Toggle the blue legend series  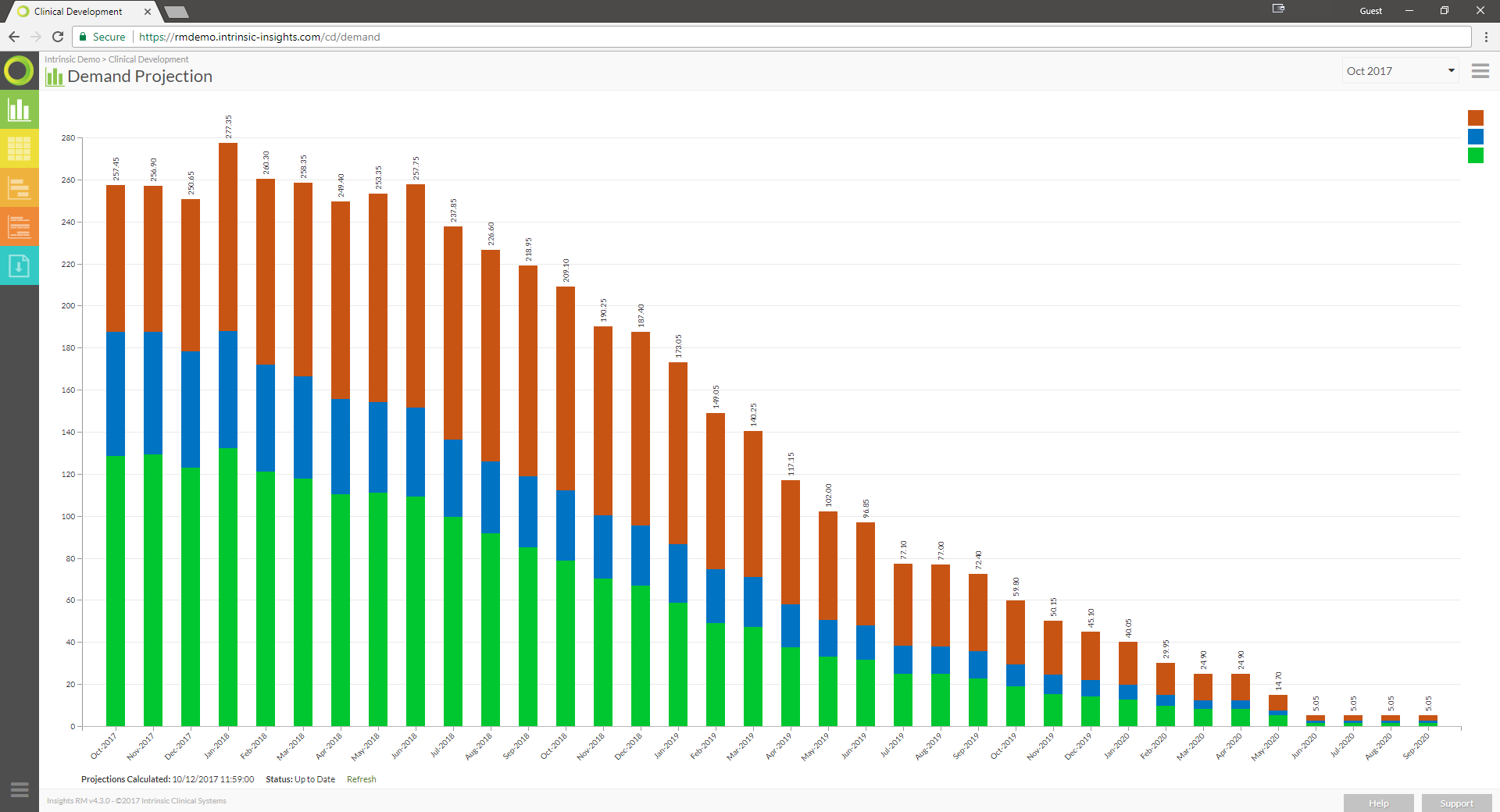pos(1475,137)
